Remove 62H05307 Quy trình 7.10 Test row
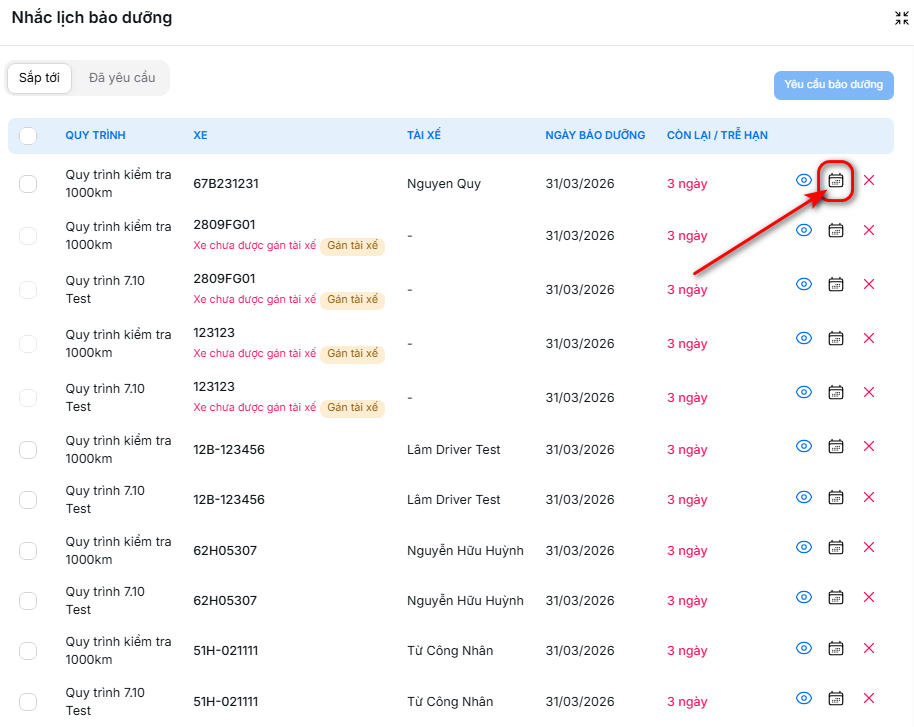The width and height of the screenshot is (914, 727). pyautogui.click(x=868, y=597)
